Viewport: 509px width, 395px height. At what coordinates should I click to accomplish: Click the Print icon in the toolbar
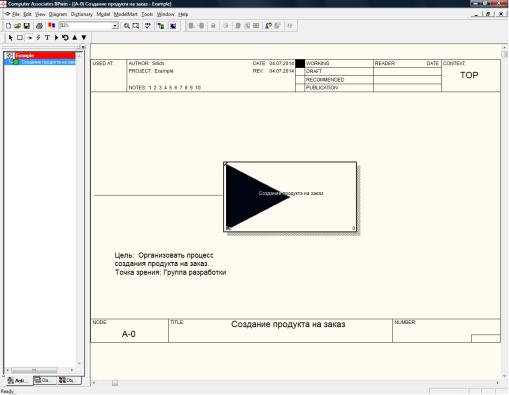[39, 26]
